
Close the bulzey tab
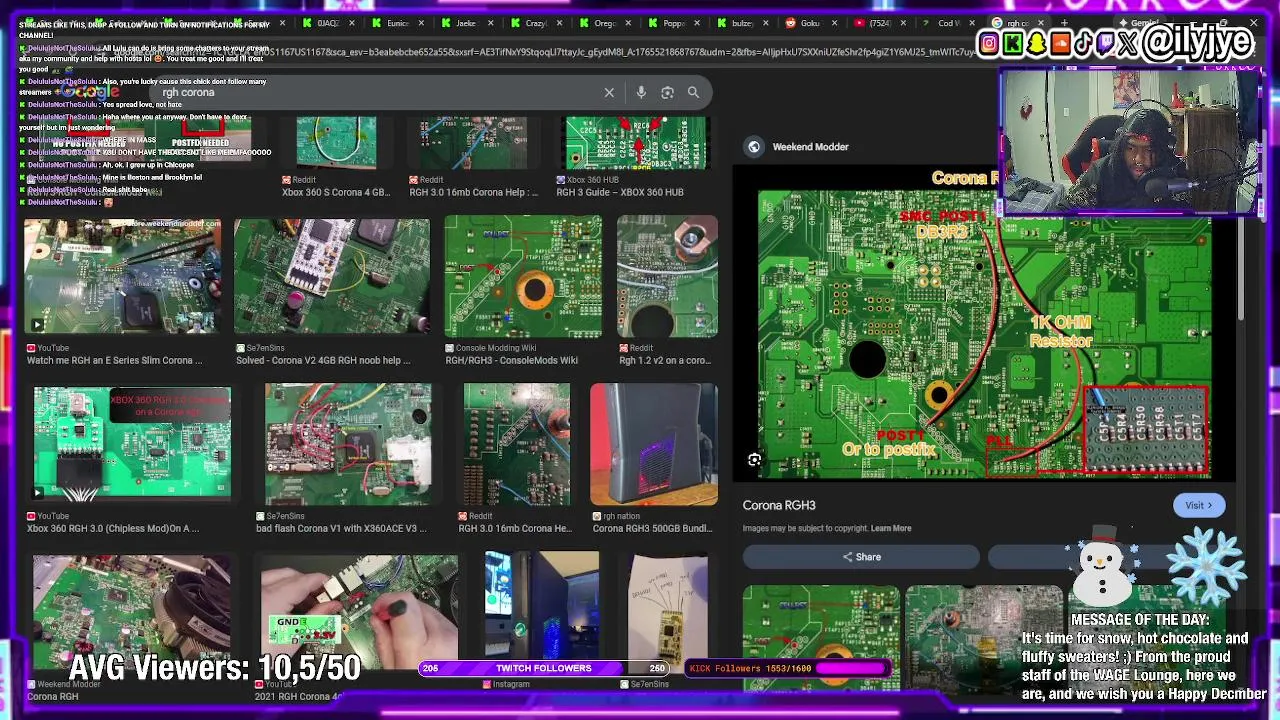pyautogui.click(x=766, y=23)
